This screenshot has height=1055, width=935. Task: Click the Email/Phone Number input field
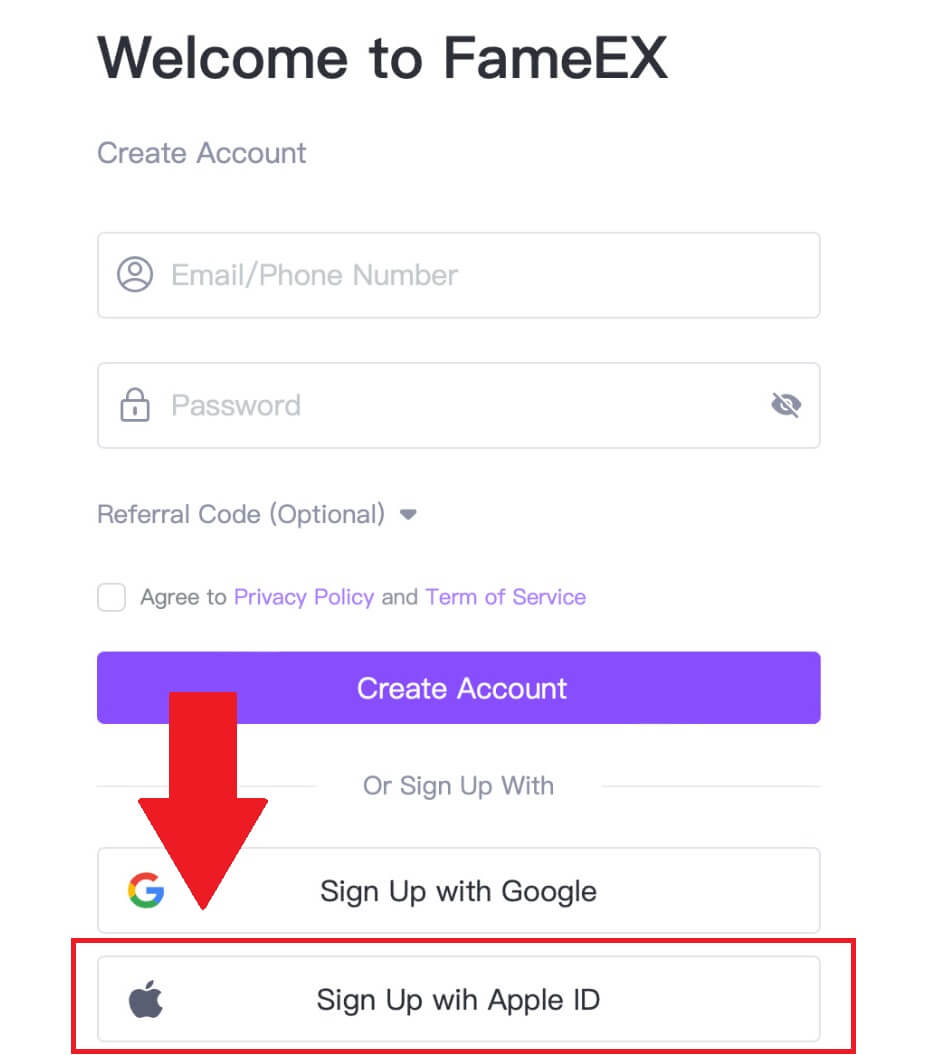[458, 275]
